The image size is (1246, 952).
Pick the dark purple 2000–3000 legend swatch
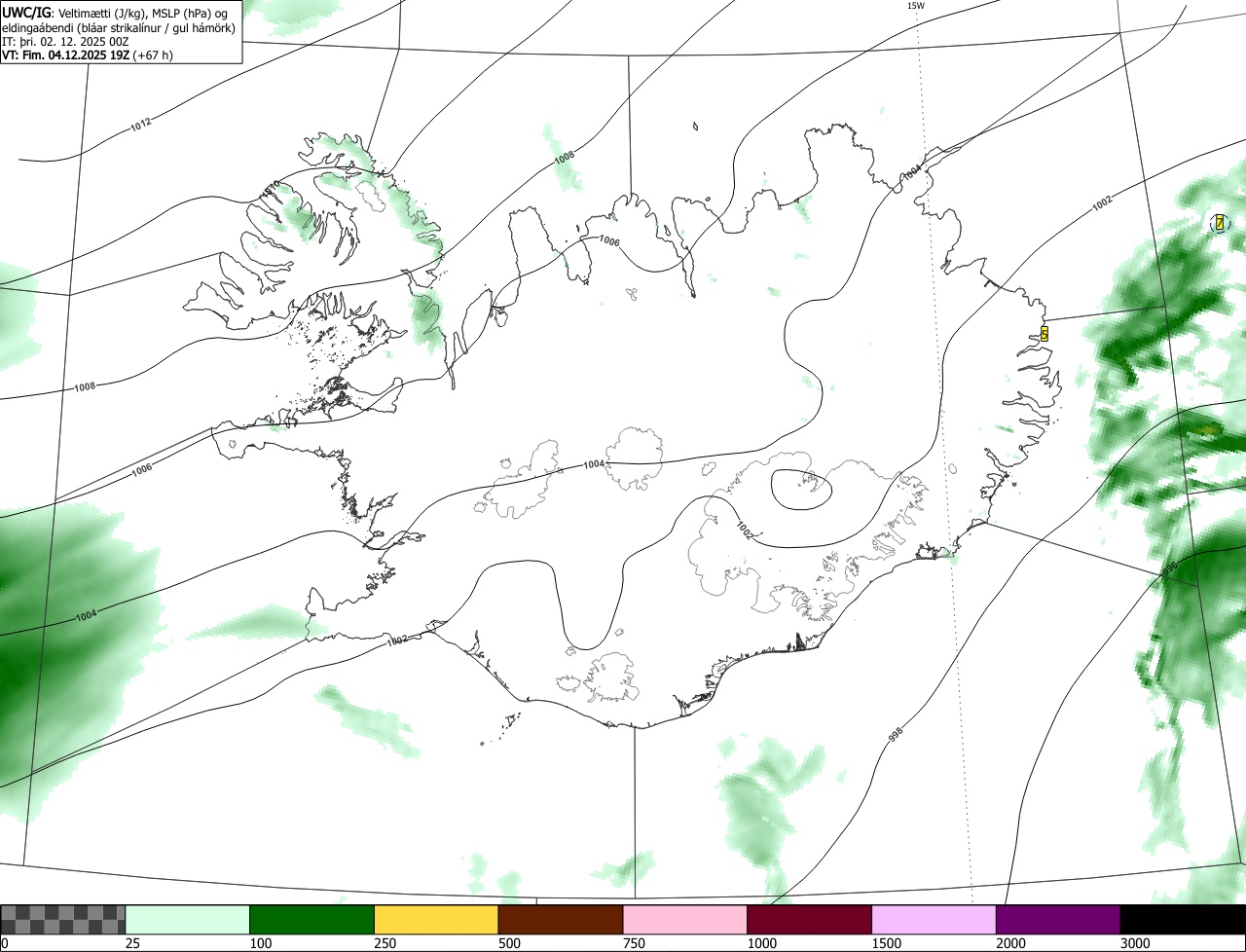[1058, 920]
